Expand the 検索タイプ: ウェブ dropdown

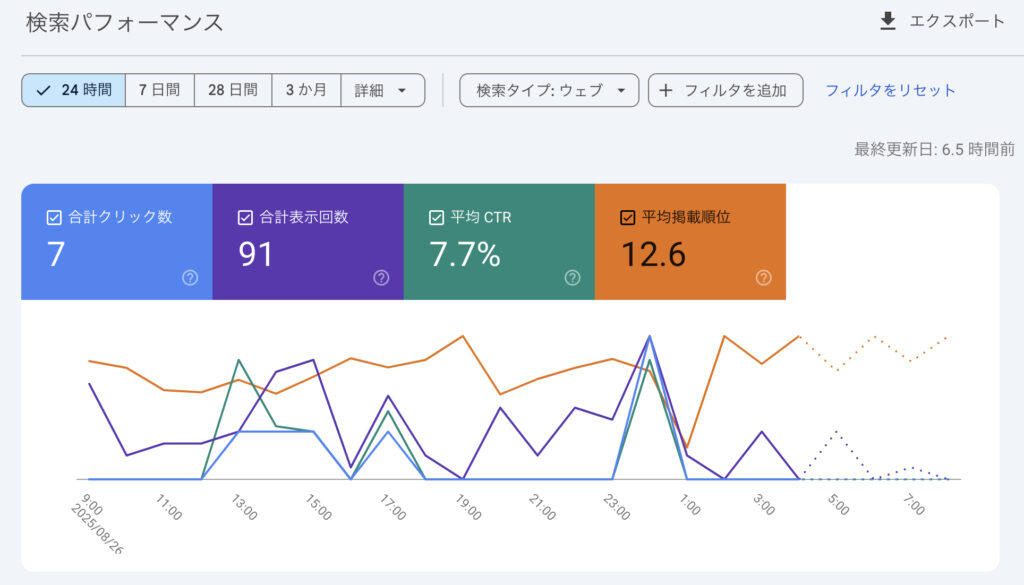click(x=548, y=89)
